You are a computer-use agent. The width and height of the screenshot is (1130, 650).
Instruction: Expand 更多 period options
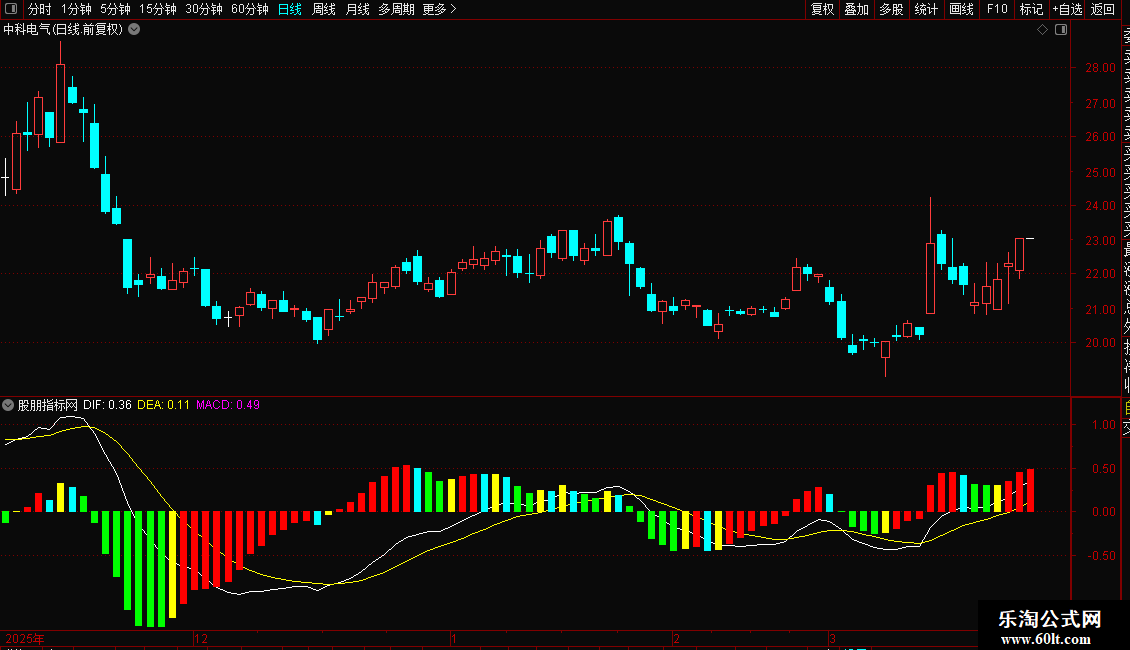[x=440, y=9]
